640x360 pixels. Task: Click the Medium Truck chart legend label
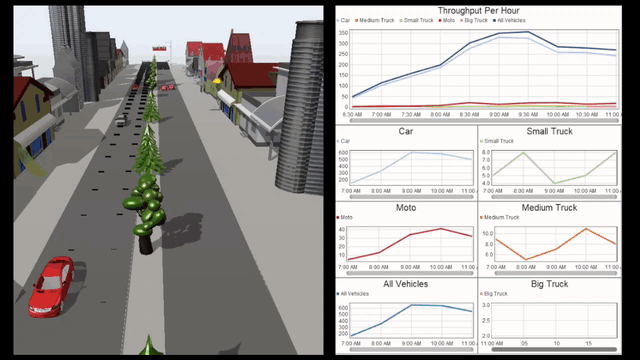(x=501, y=218)
